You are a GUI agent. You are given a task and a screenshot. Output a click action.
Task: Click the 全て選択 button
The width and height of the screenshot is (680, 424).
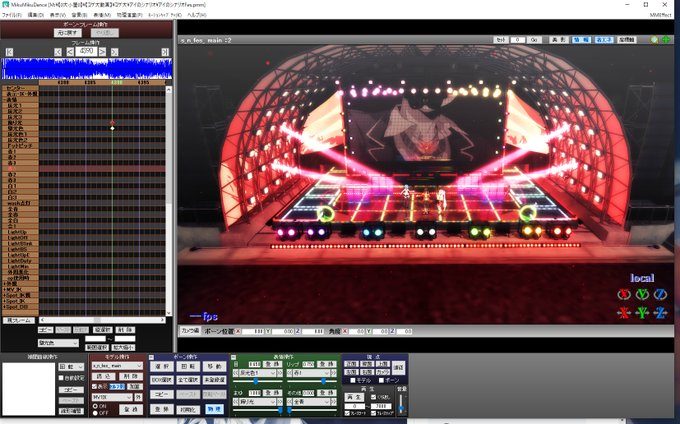pyautogui.click(x=188, y=380)
